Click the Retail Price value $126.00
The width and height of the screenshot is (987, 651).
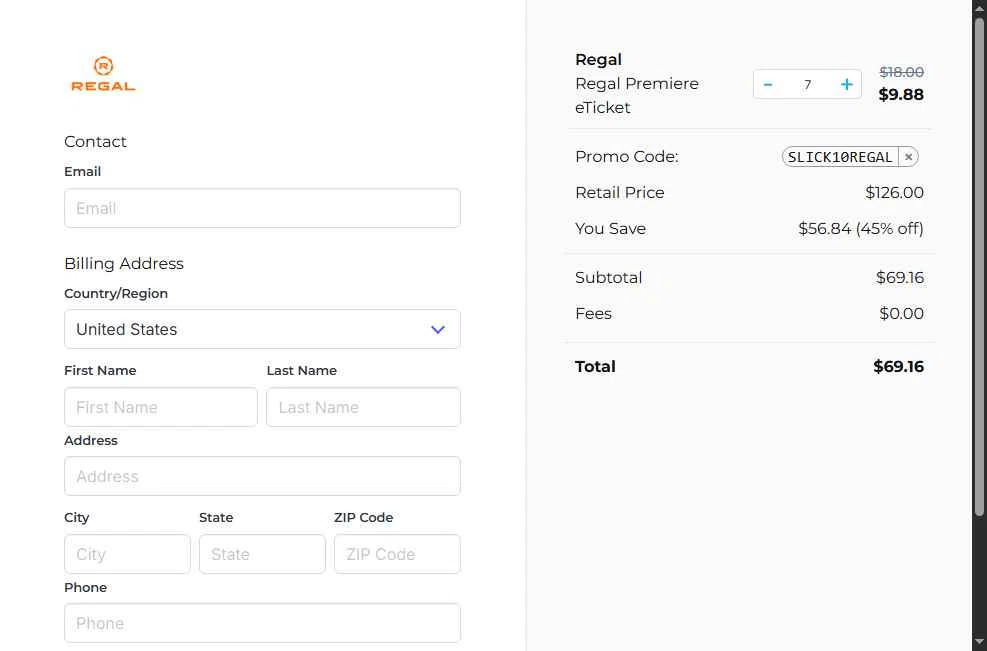pos(894,193)
